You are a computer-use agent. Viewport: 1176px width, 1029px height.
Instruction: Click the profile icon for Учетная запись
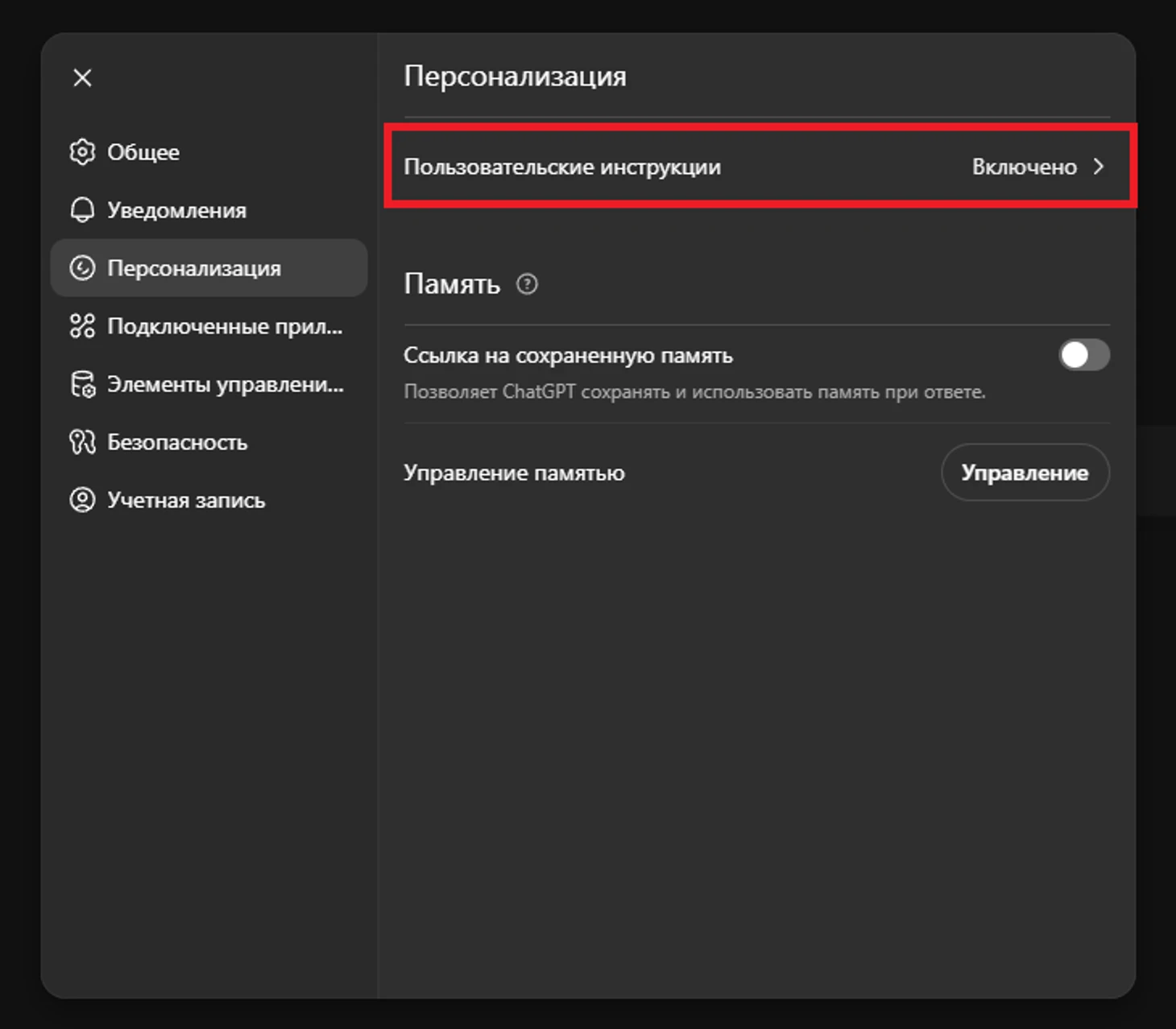[82, 500]
